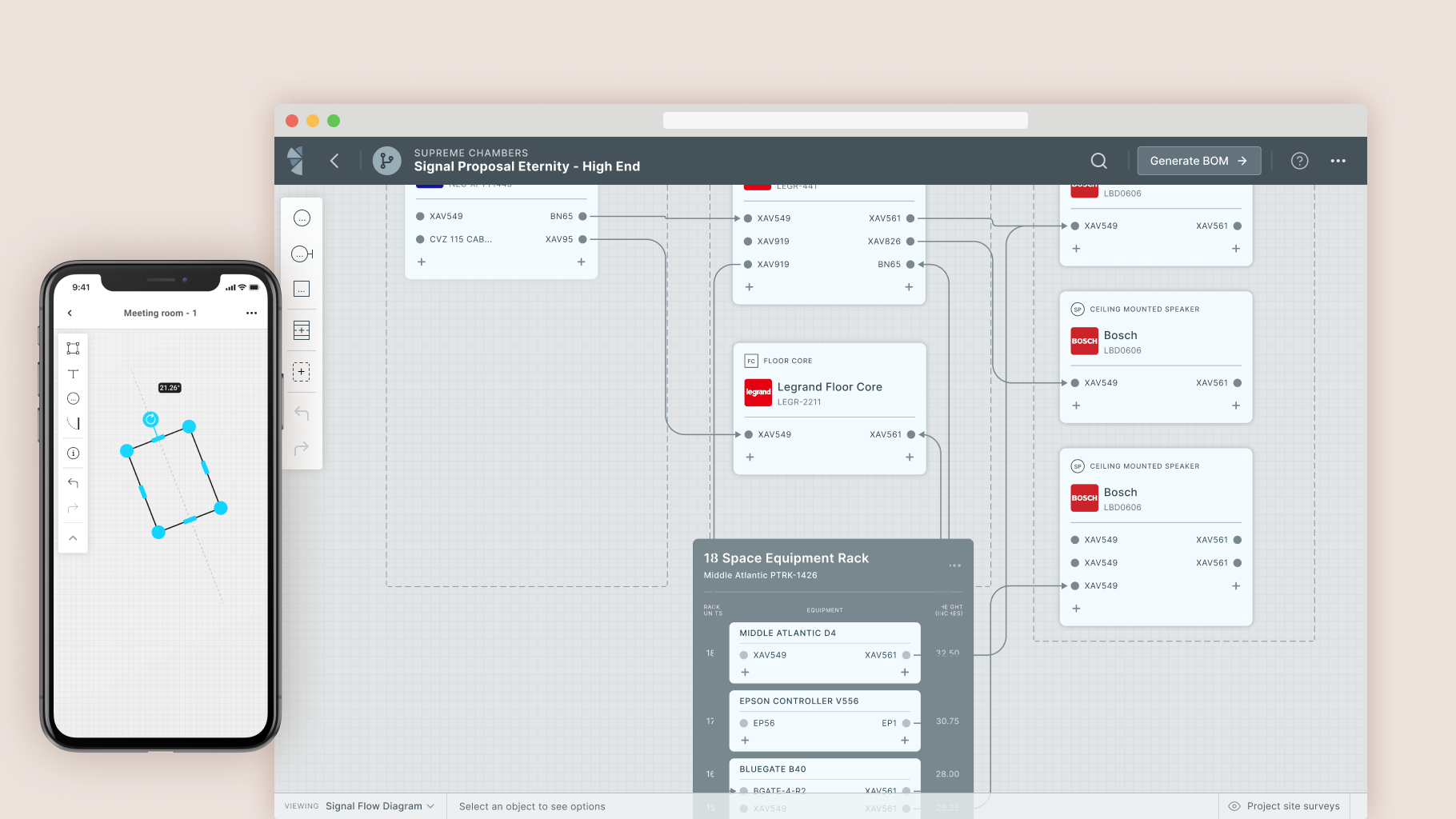Select phone angle measure tool
Screen dimensions: 1456x819
[x=73, y=423]
